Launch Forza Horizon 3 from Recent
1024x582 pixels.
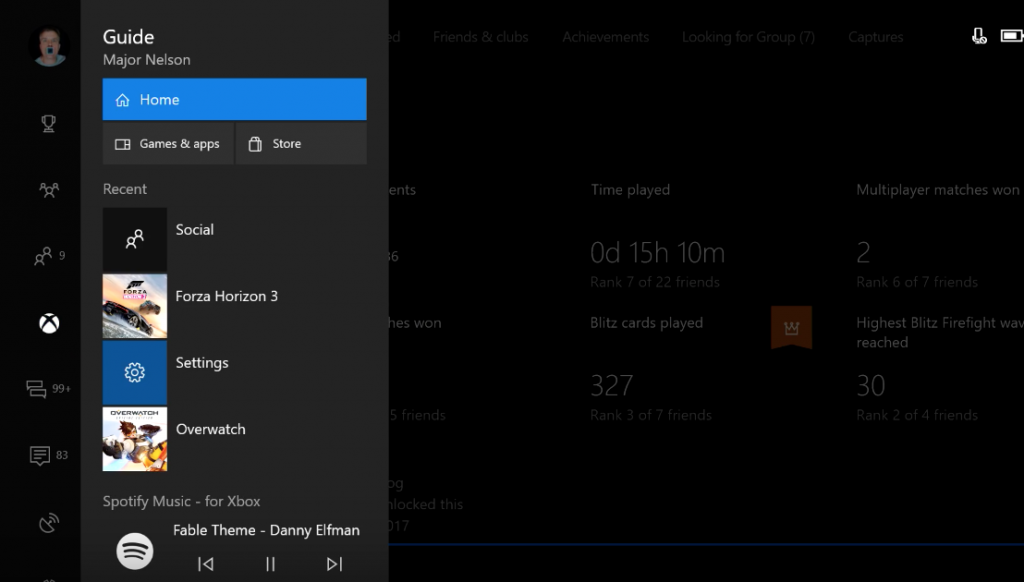[234, 306]
